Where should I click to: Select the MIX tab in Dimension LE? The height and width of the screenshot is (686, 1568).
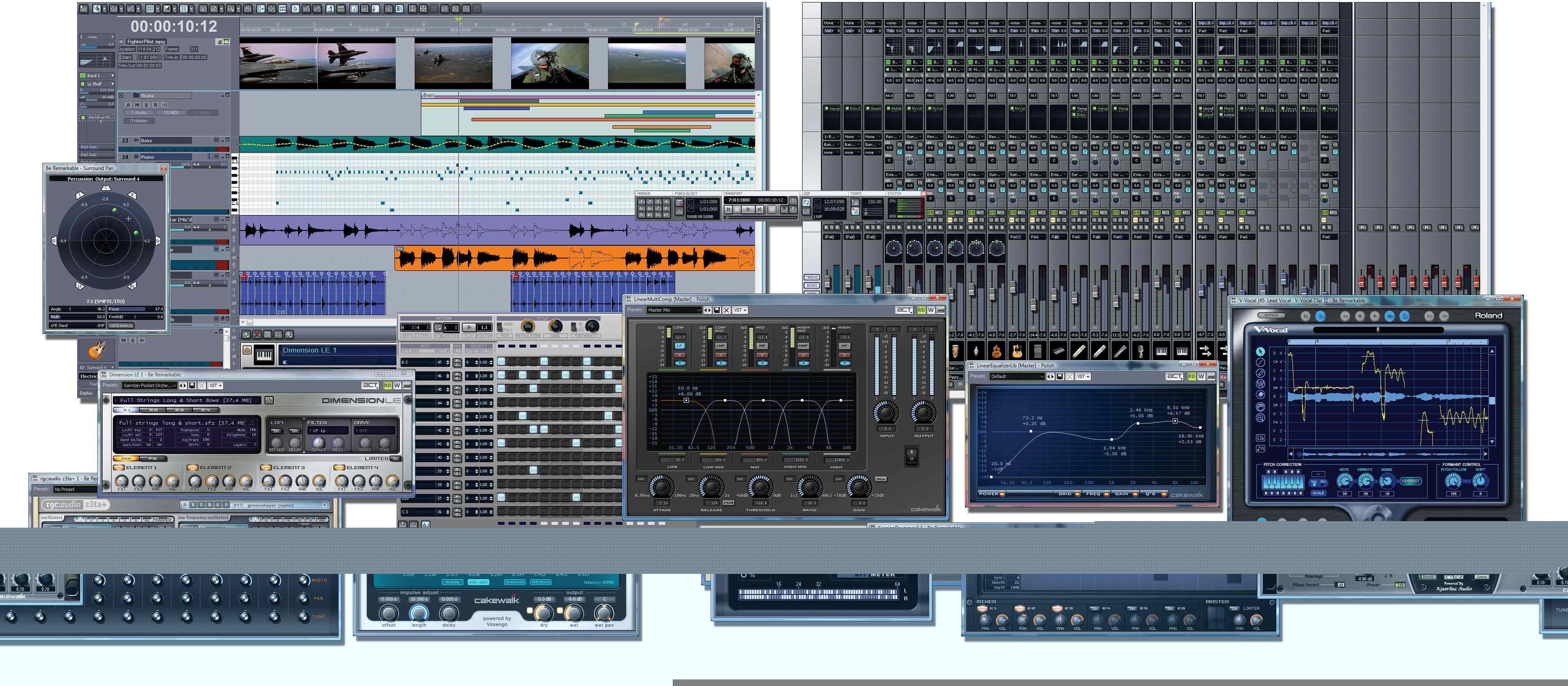click(127, 458)
